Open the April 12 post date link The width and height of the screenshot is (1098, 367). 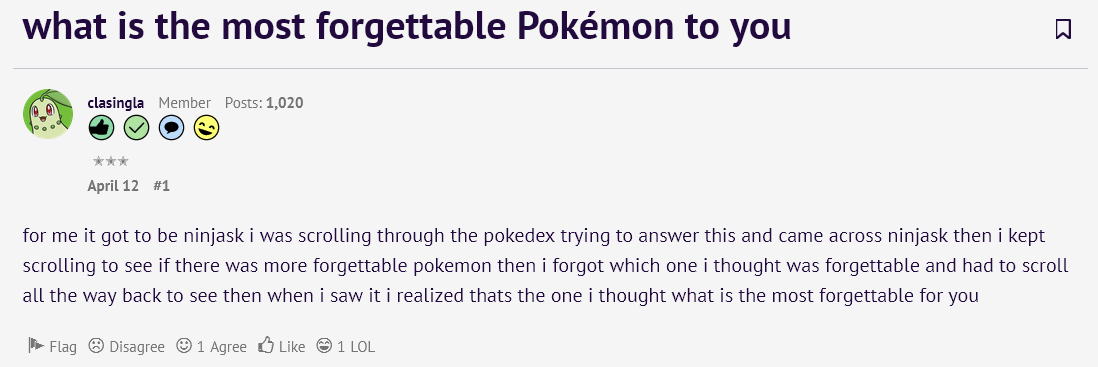tap(113, 186)
